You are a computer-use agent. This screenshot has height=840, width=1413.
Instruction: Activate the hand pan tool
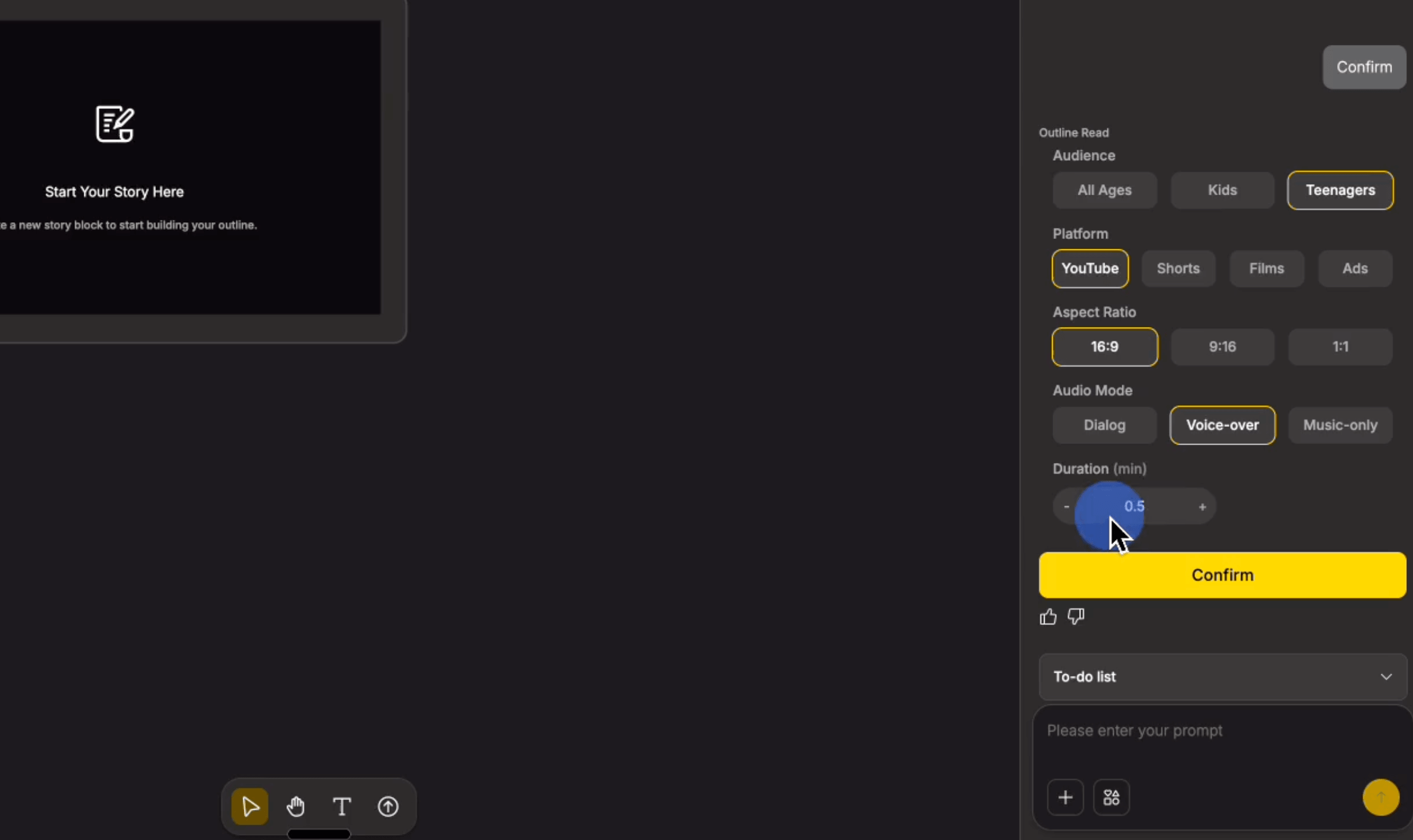296,806
